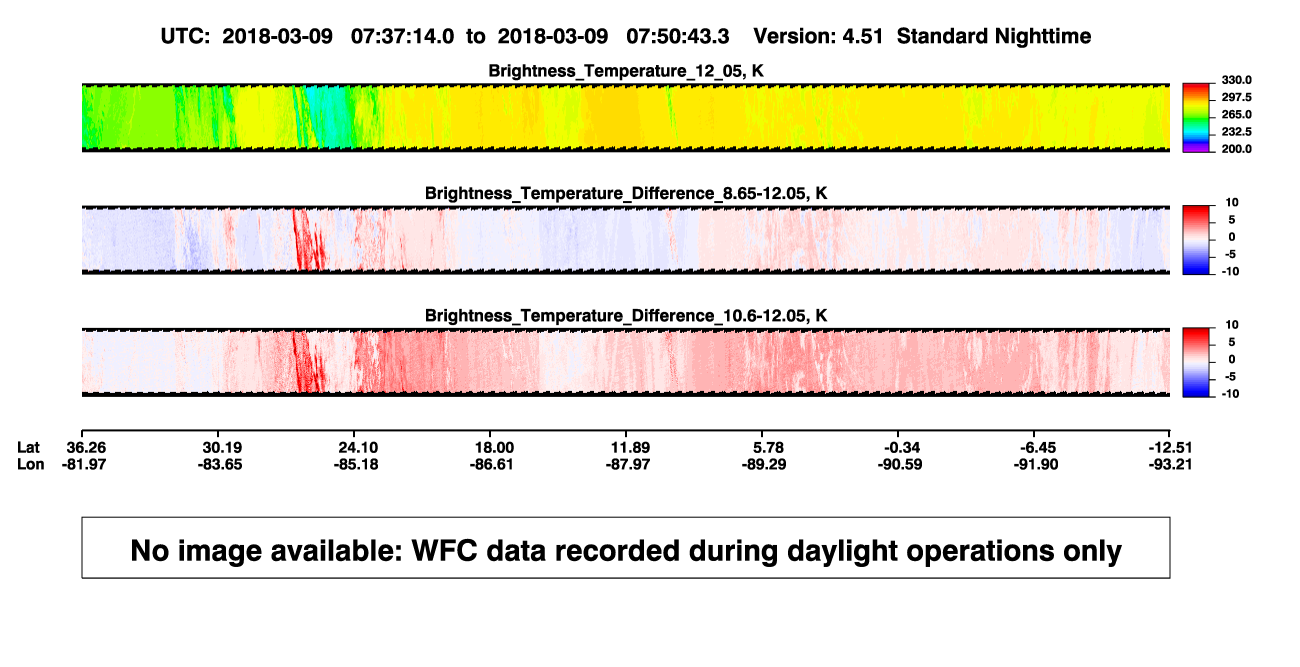Click value -10 on the 10.6-12.05 colorbar

(1229, 394)
